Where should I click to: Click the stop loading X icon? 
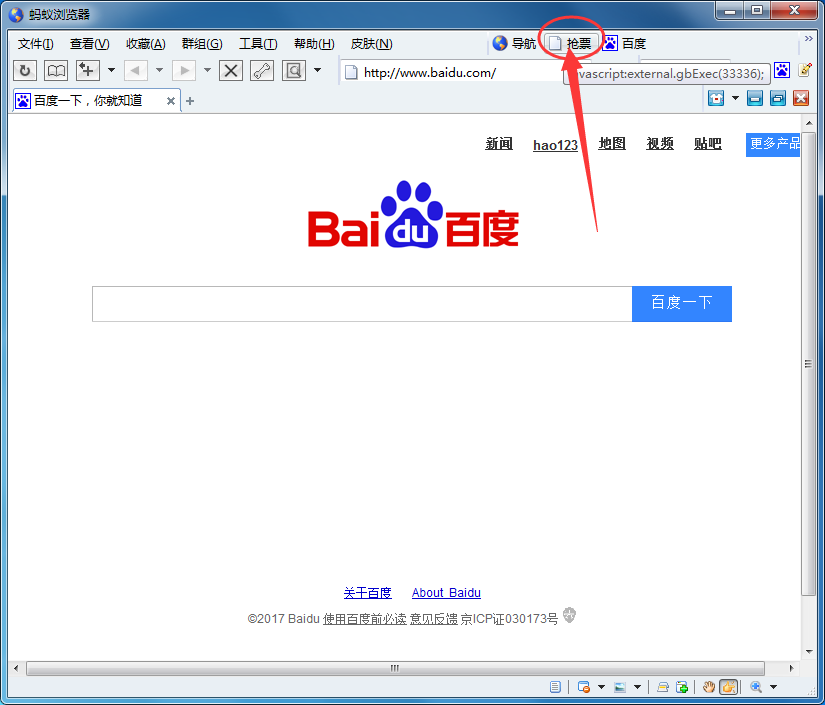click(x=231, y=70)
